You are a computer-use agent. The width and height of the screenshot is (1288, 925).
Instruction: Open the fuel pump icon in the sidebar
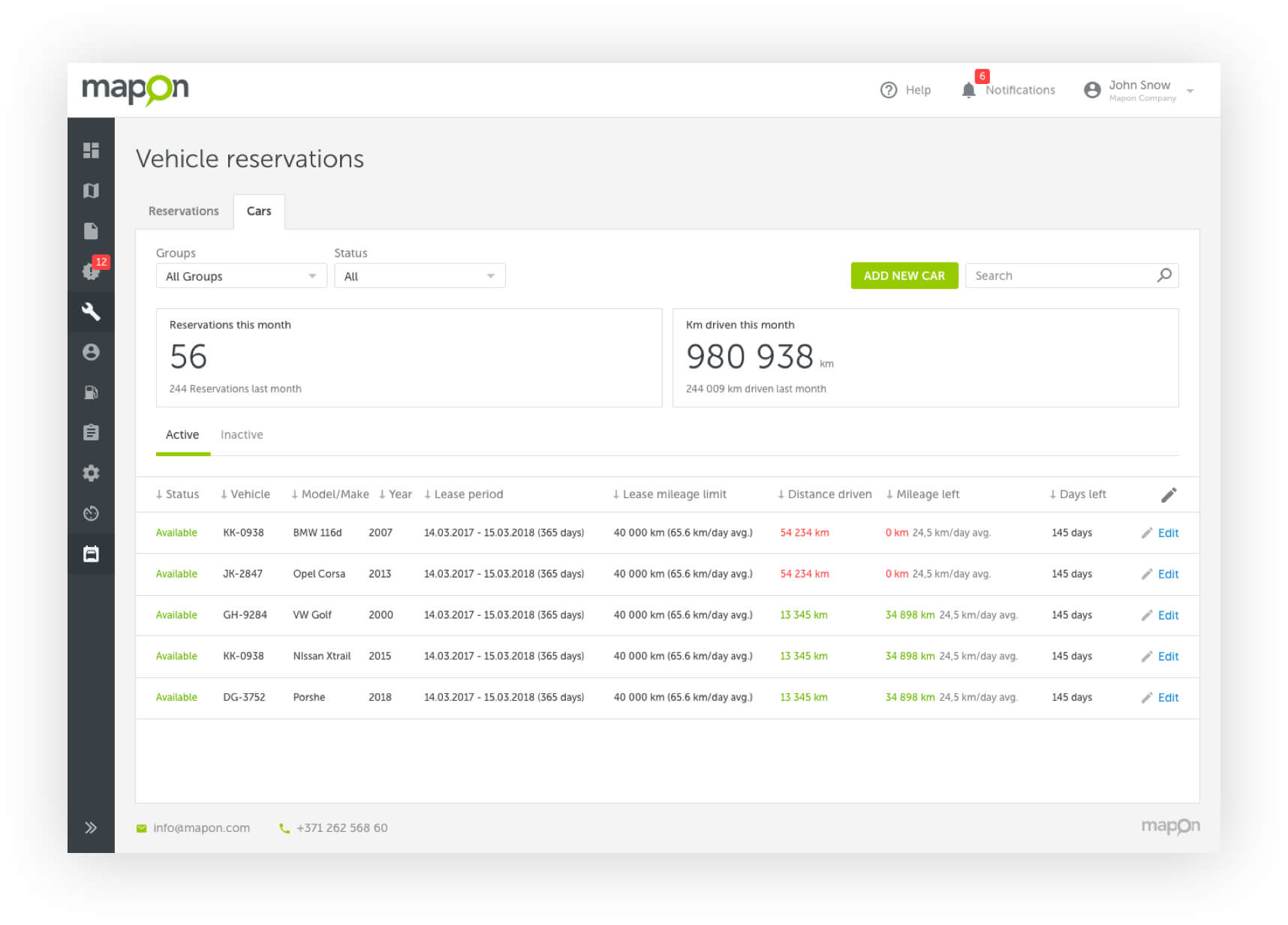point(91,392)
